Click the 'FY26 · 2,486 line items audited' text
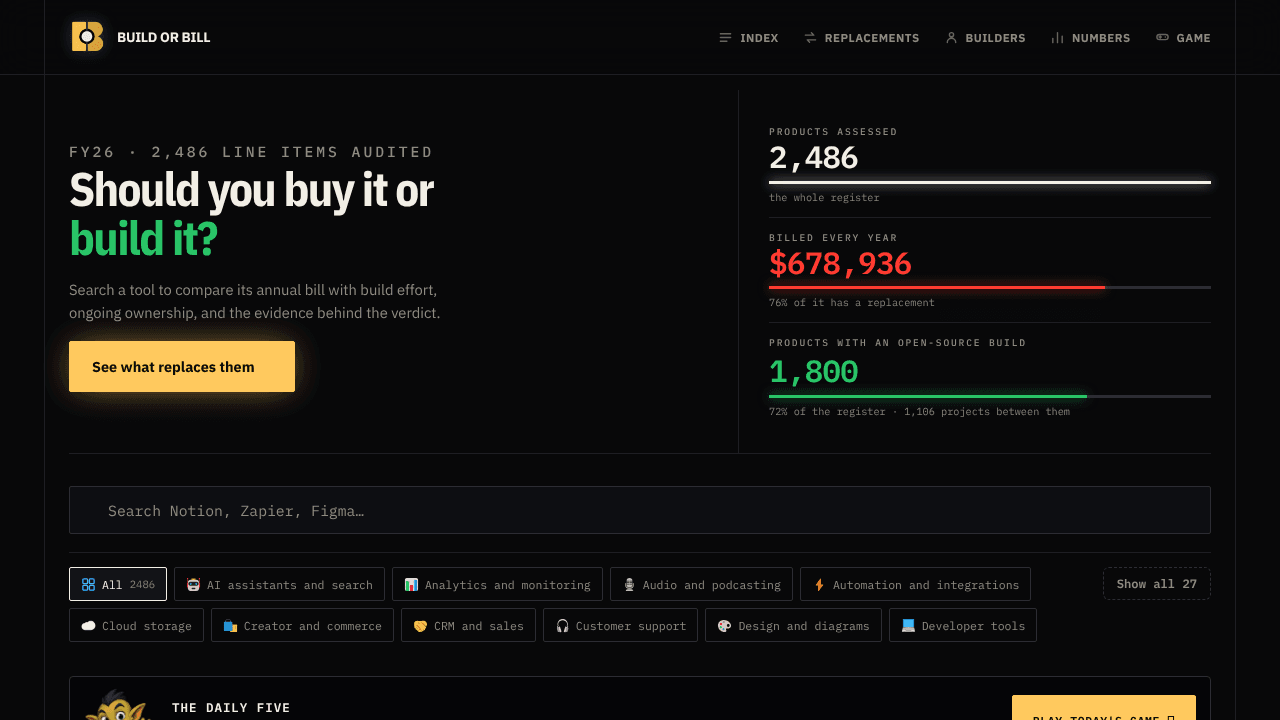This screenshot has height=720, width=1280. pyautogui.click(x=251, y=152)
